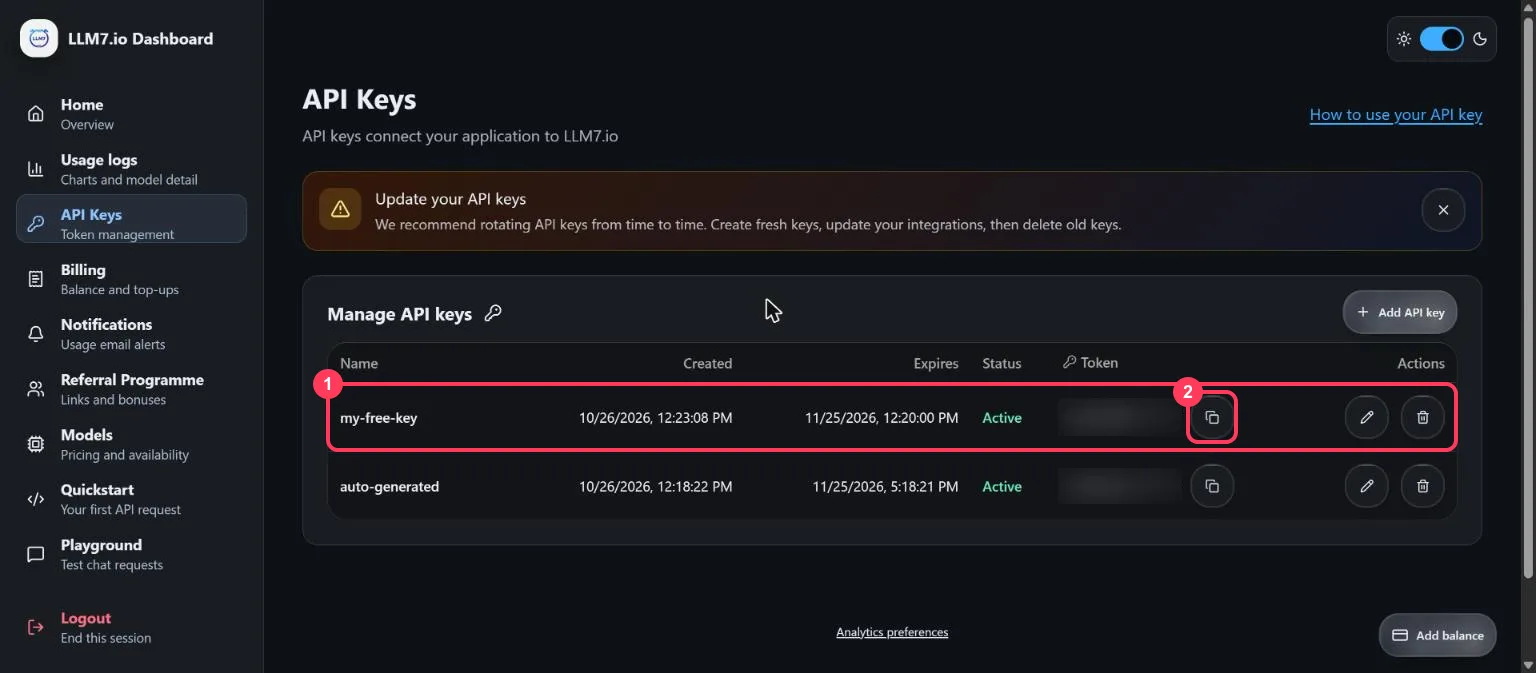1536x673 pixels.
Task: Click the Billing receipt icon
Action: pos(36,279)
